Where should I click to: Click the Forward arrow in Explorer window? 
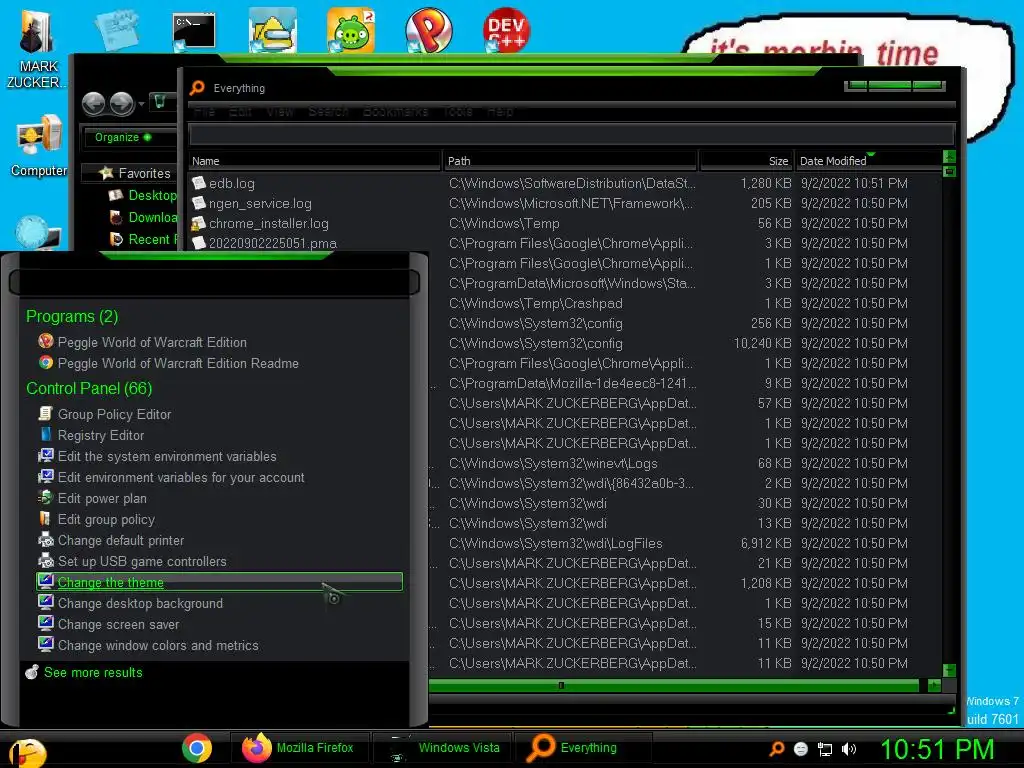click(x=122, y=103)
